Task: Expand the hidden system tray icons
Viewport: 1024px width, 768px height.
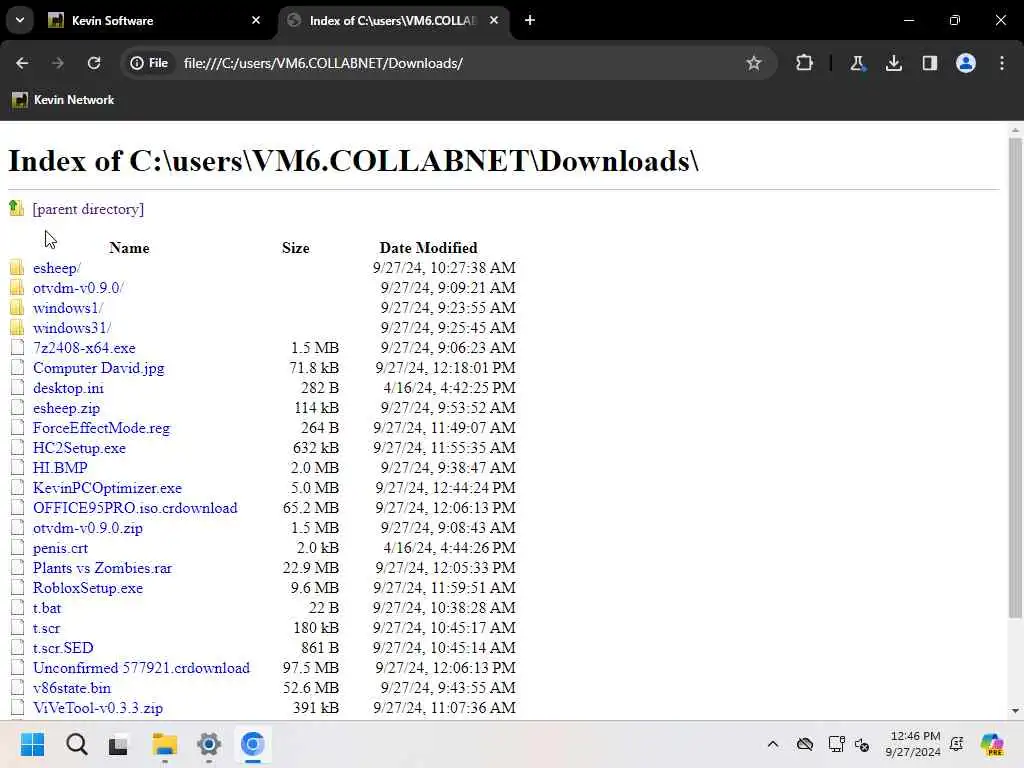Action: [773, 744]
